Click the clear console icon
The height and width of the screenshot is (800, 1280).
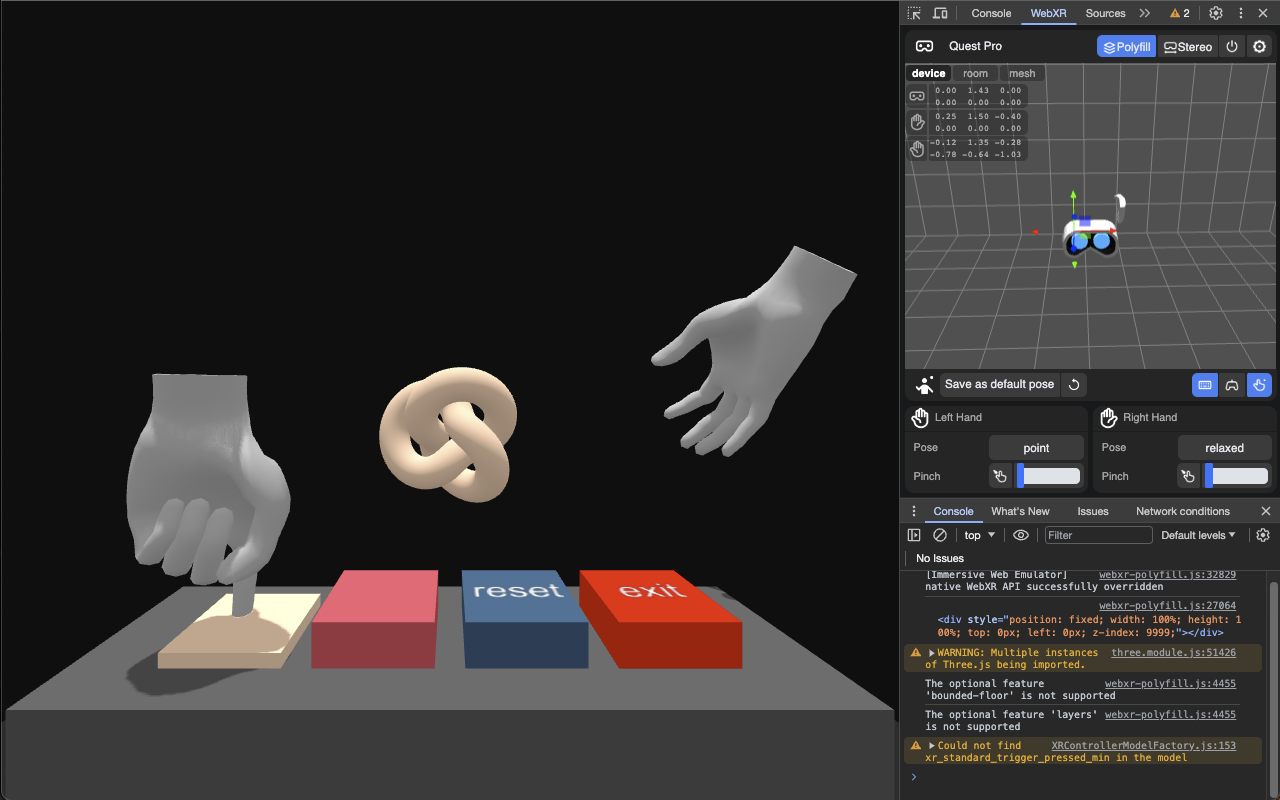pyautogui.click(x=938, y=535)
